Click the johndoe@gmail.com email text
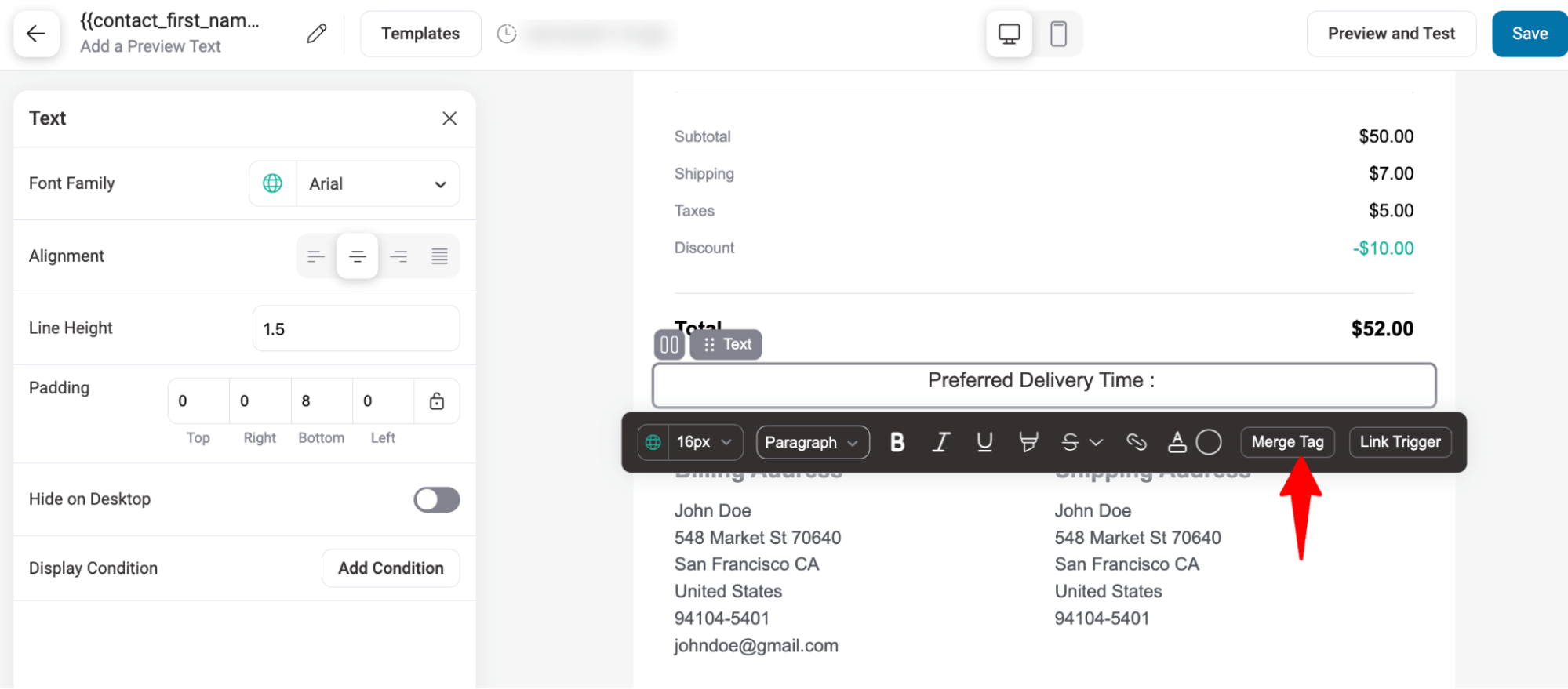Screen dimensions: 1568x689 point(756,646)
